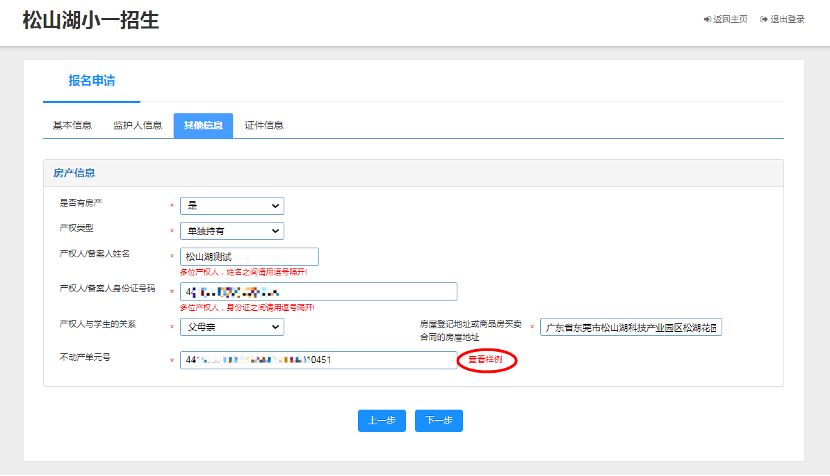Focus the 产权人/备案人身份证号 input field
Image resolution: width=830 pixels, height=476 pixels.
318,292
